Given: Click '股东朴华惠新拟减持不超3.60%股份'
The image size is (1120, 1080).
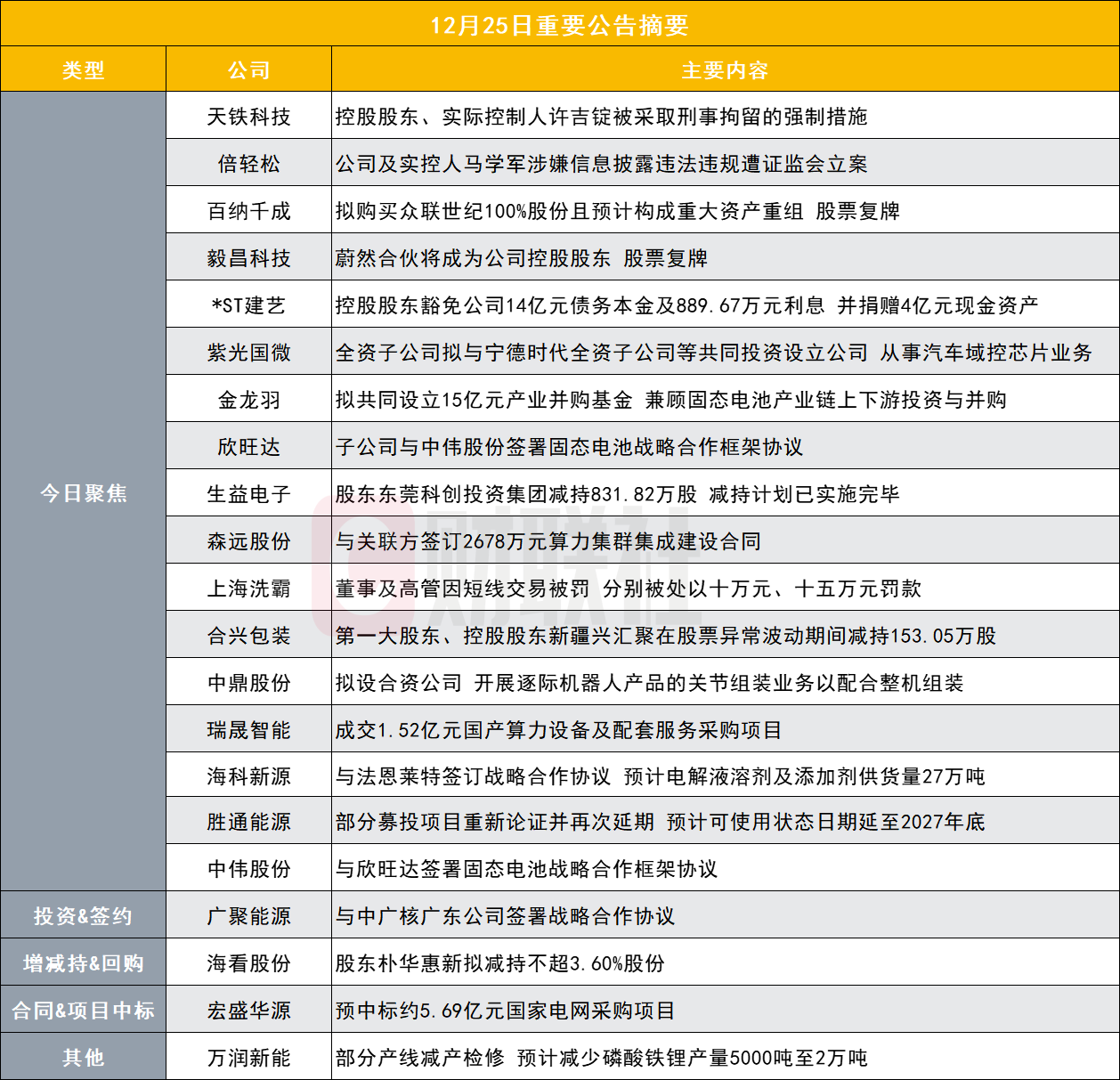Looking at the screenshot, I should (499, 963).
